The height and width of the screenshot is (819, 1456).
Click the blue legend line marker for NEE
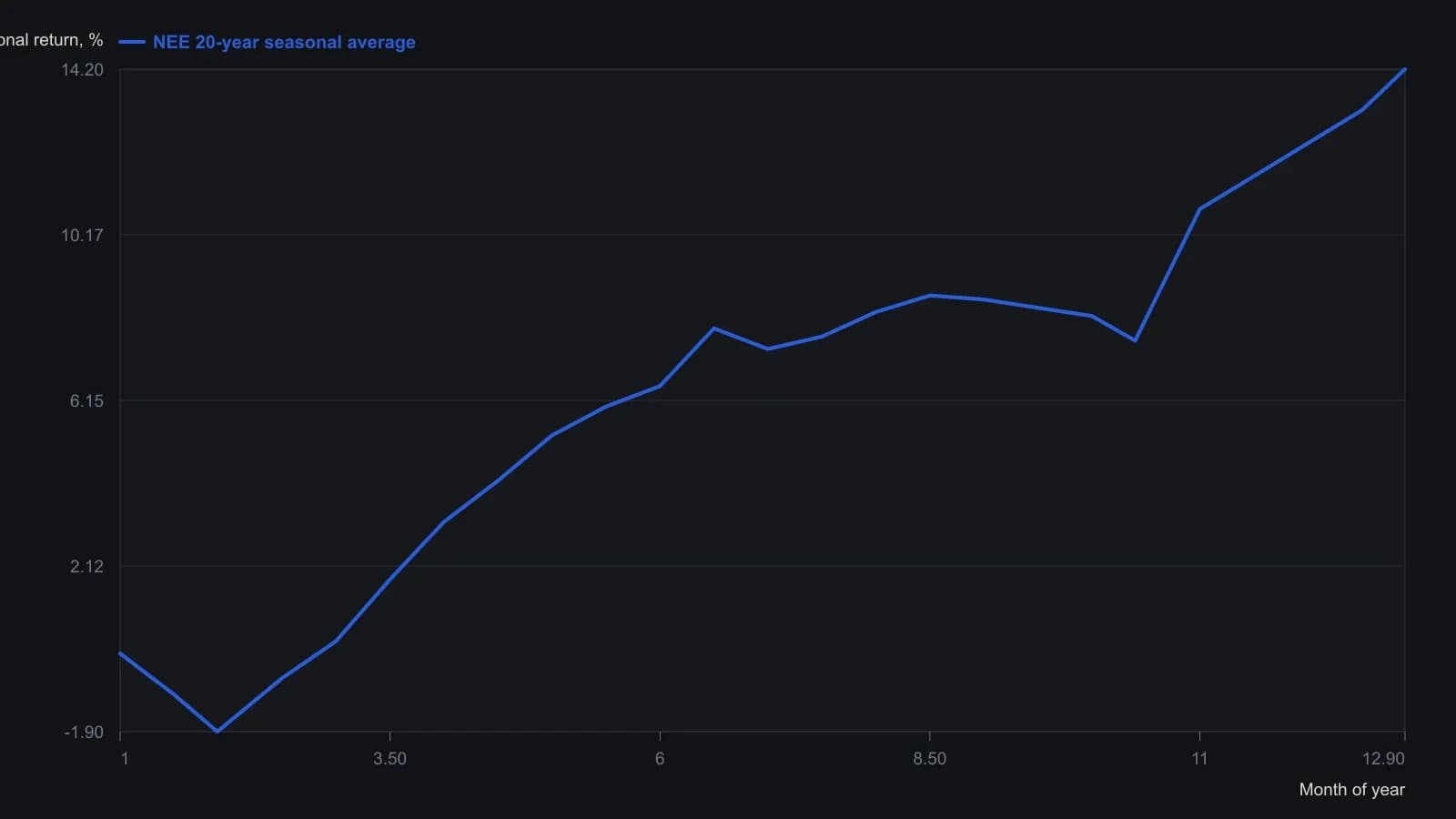[x=132, y=42]
